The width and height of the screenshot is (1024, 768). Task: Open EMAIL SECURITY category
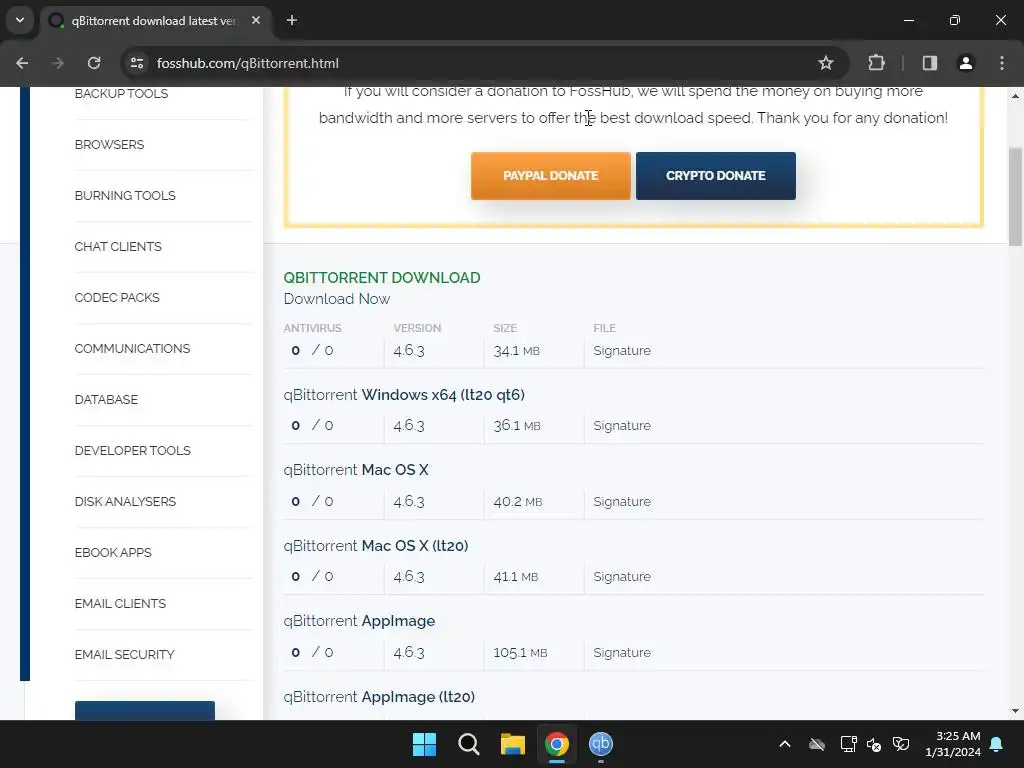click(125, 654)
